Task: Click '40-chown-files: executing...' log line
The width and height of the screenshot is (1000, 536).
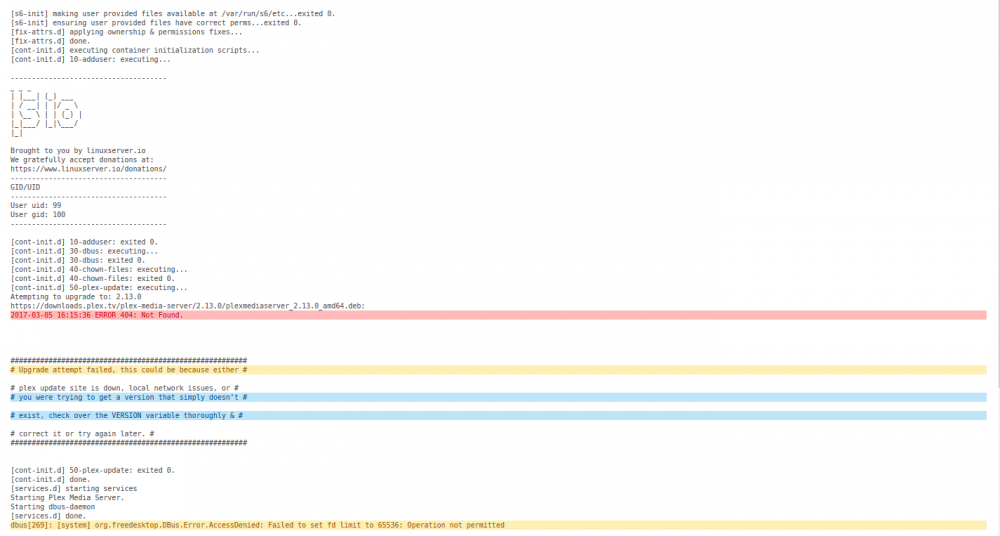Action: [99, 270]
